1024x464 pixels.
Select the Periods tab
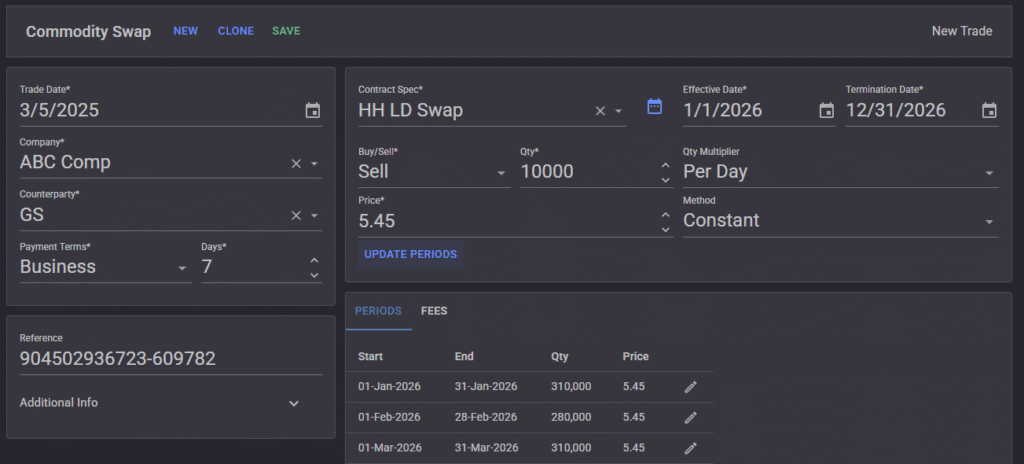pos(378,311)
